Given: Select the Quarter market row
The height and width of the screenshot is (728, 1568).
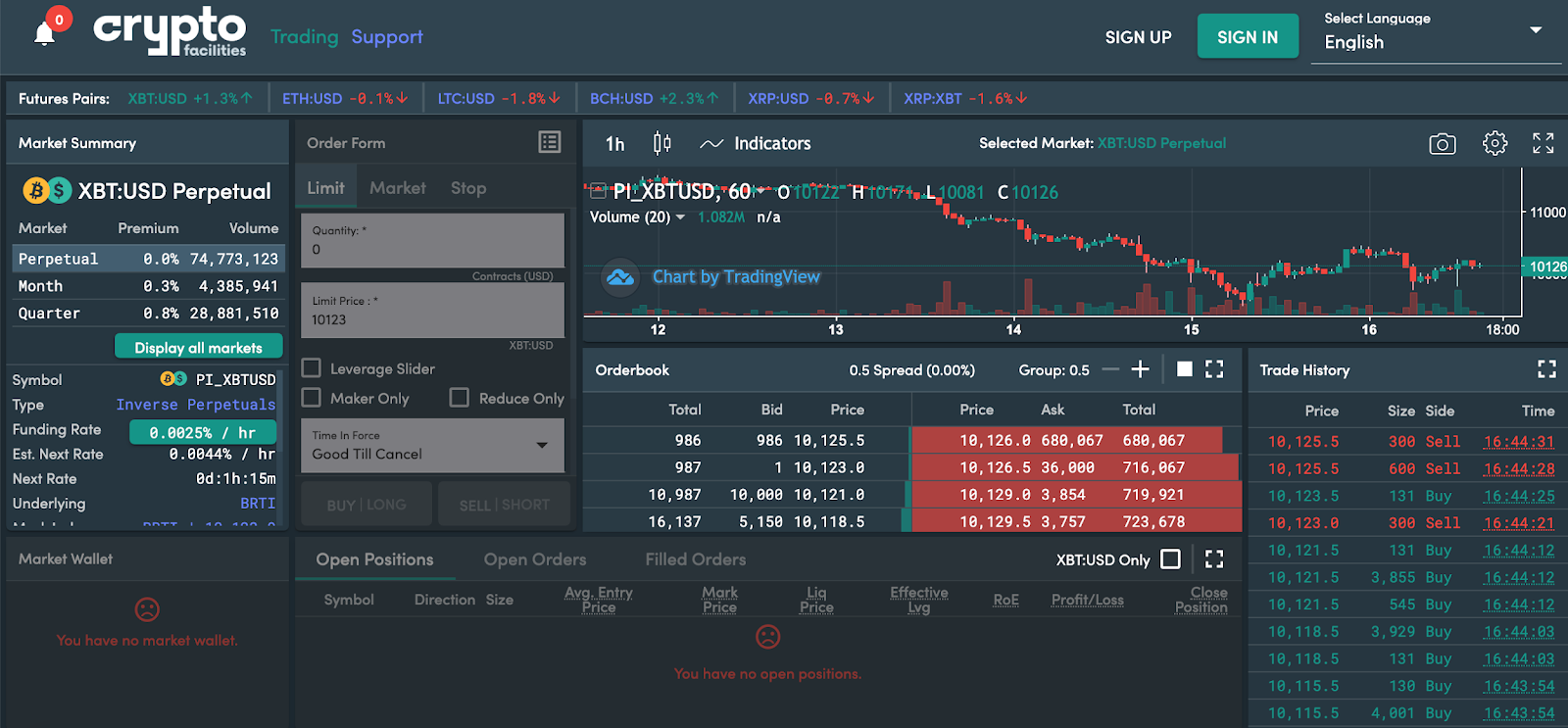Looking at the screenshot, I should pyautogui.click(x=148, y=314).
